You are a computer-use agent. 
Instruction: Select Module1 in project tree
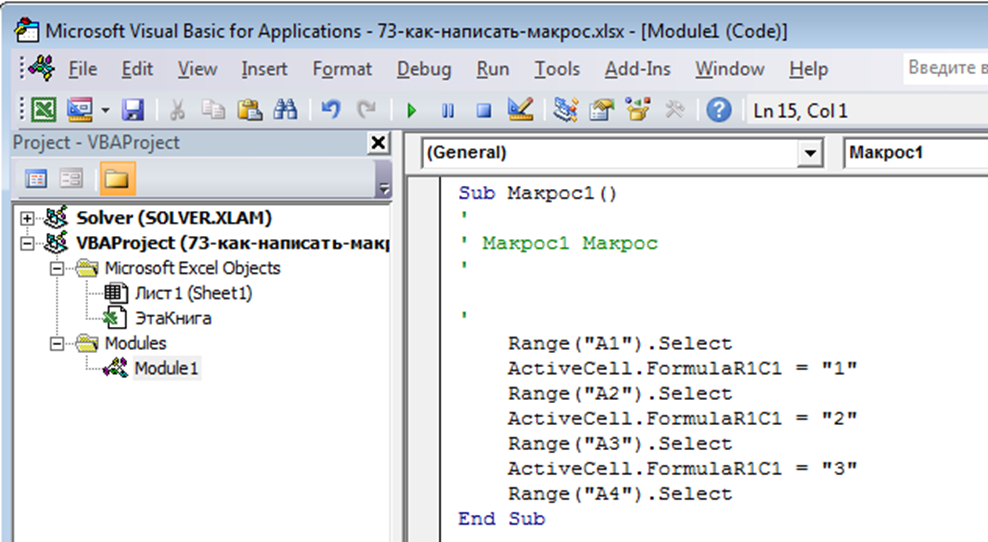(166, 368)
